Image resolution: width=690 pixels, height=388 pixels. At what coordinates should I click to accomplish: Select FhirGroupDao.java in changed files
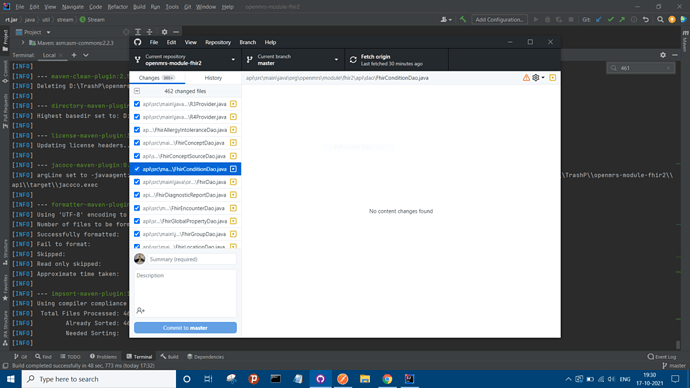click(x=185, y=234)
